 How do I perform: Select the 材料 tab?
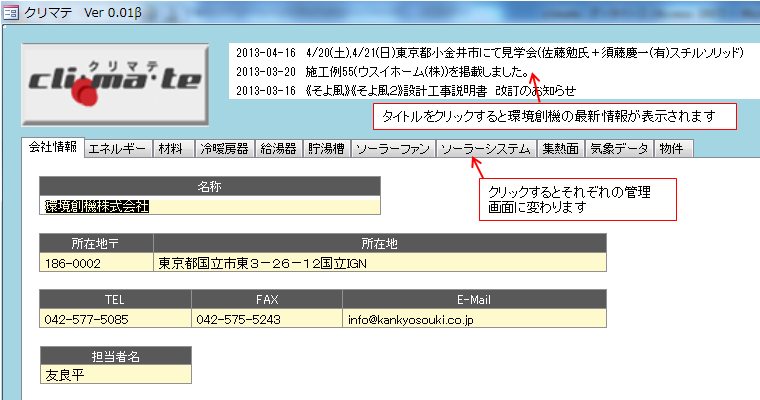[x=172, y=149]
